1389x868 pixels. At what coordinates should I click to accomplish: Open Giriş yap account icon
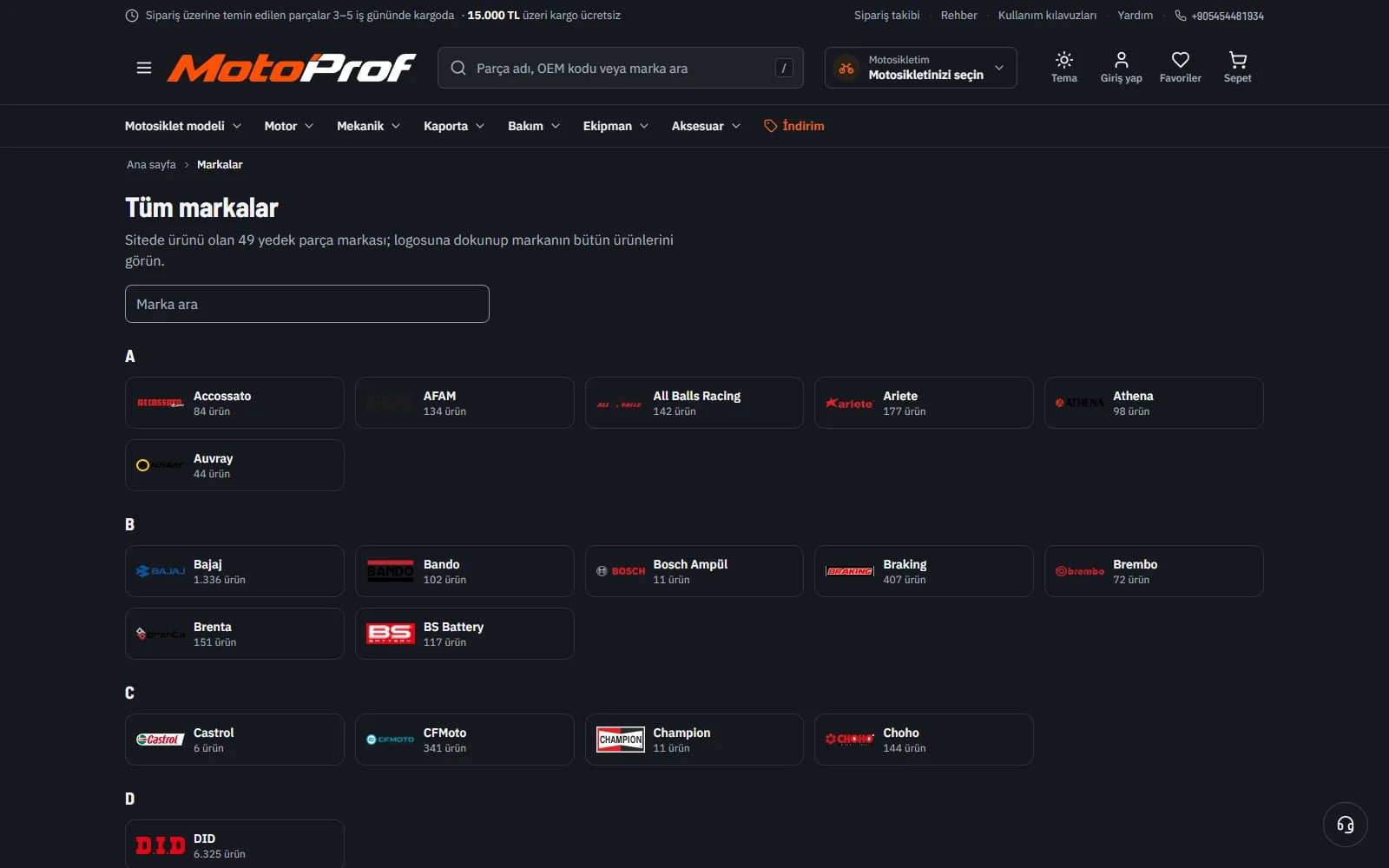click(x=1121, y=68)
